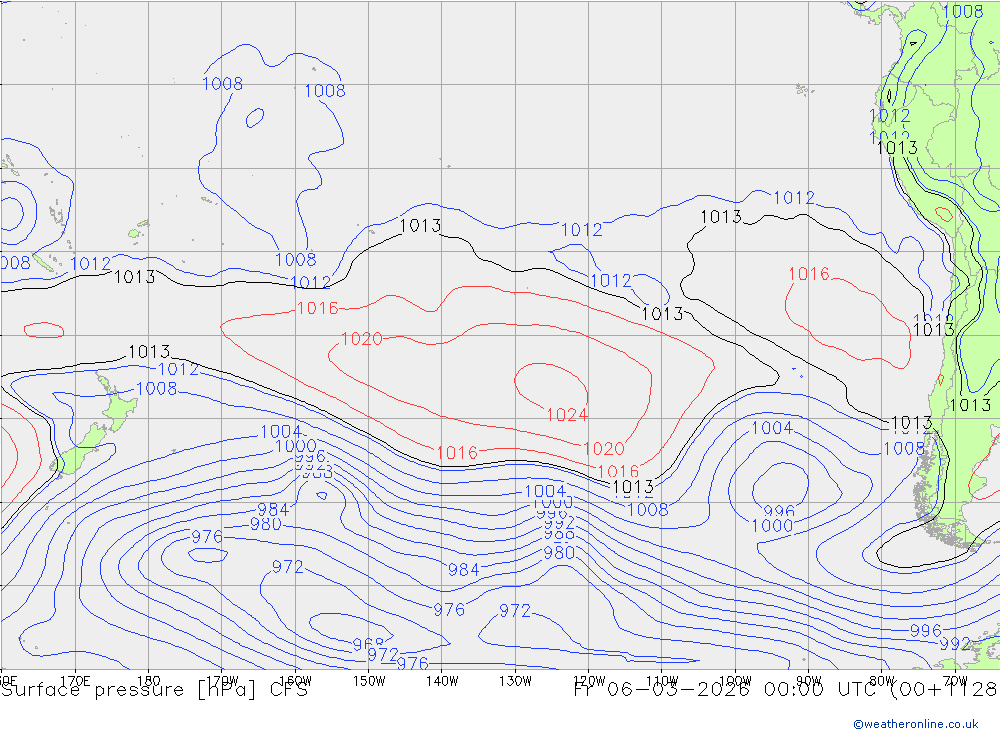Click the 110W longitude axis label

662,681
